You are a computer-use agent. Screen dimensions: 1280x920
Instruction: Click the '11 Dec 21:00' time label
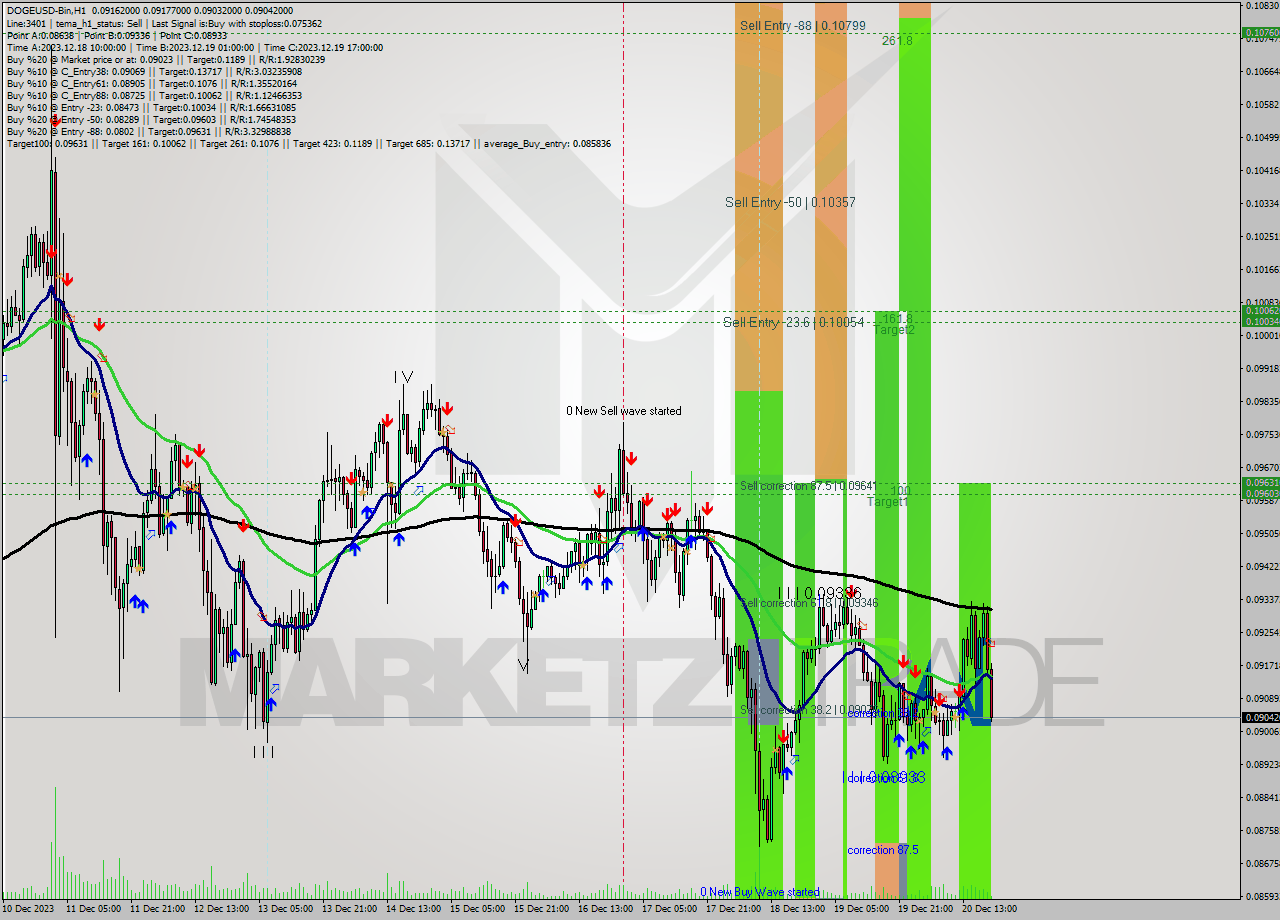pos(158,910)
